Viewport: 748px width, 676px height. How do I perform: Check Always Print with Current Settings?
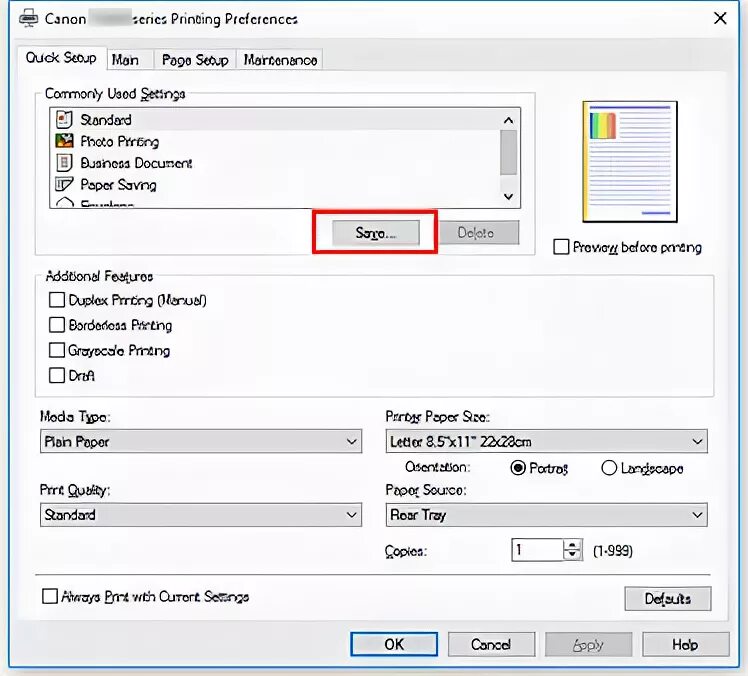pyautogui.click(x=50, y=596)
